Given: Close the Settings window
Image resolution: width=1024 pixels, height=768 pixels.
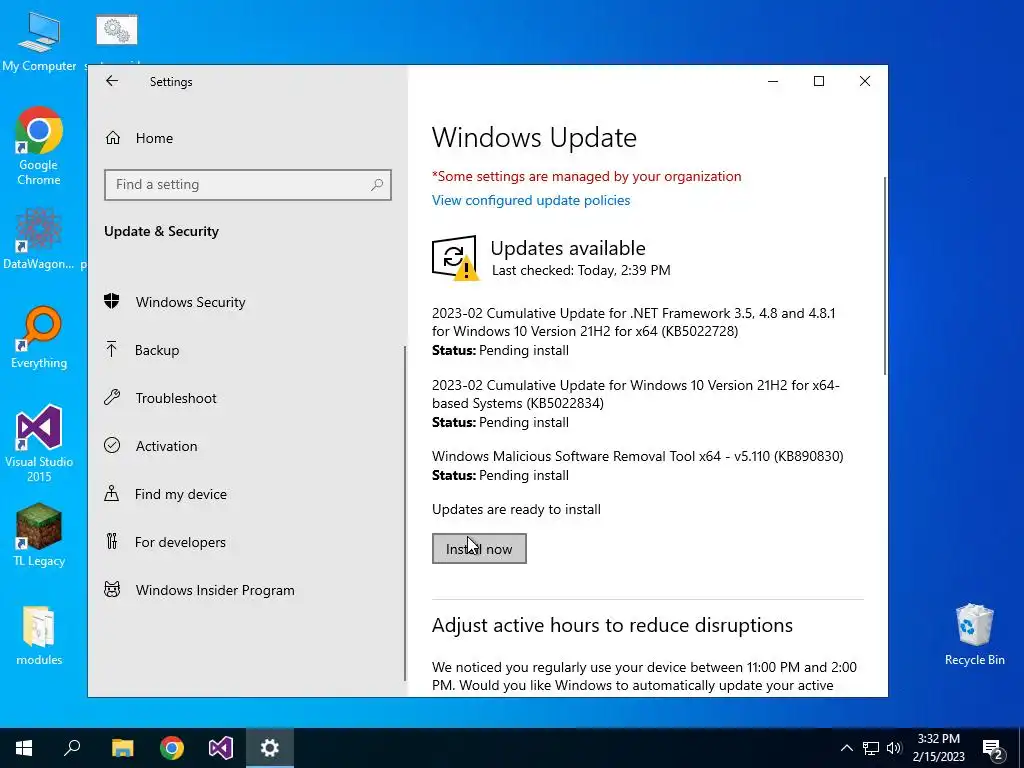Looking at the screenshot, I should [865, 81].
